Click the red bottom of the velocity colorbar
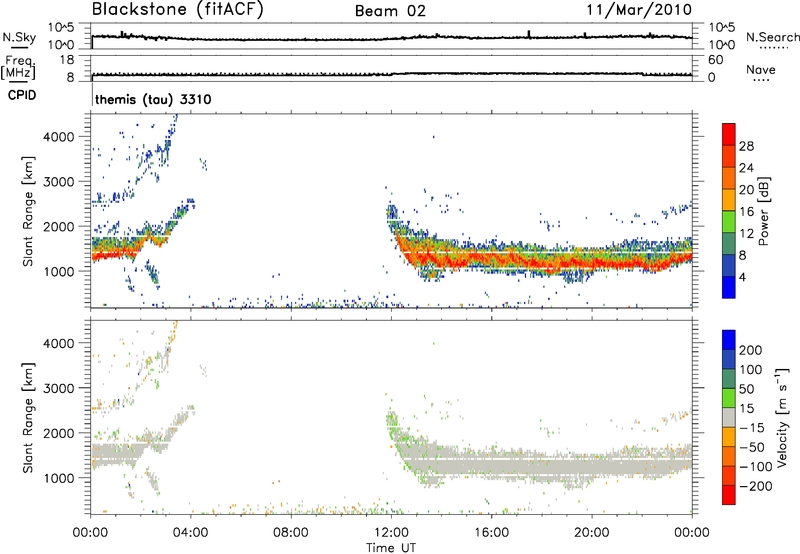Image resolution: width=800 pixels, height=554 pixels. [x=729, y=495]
